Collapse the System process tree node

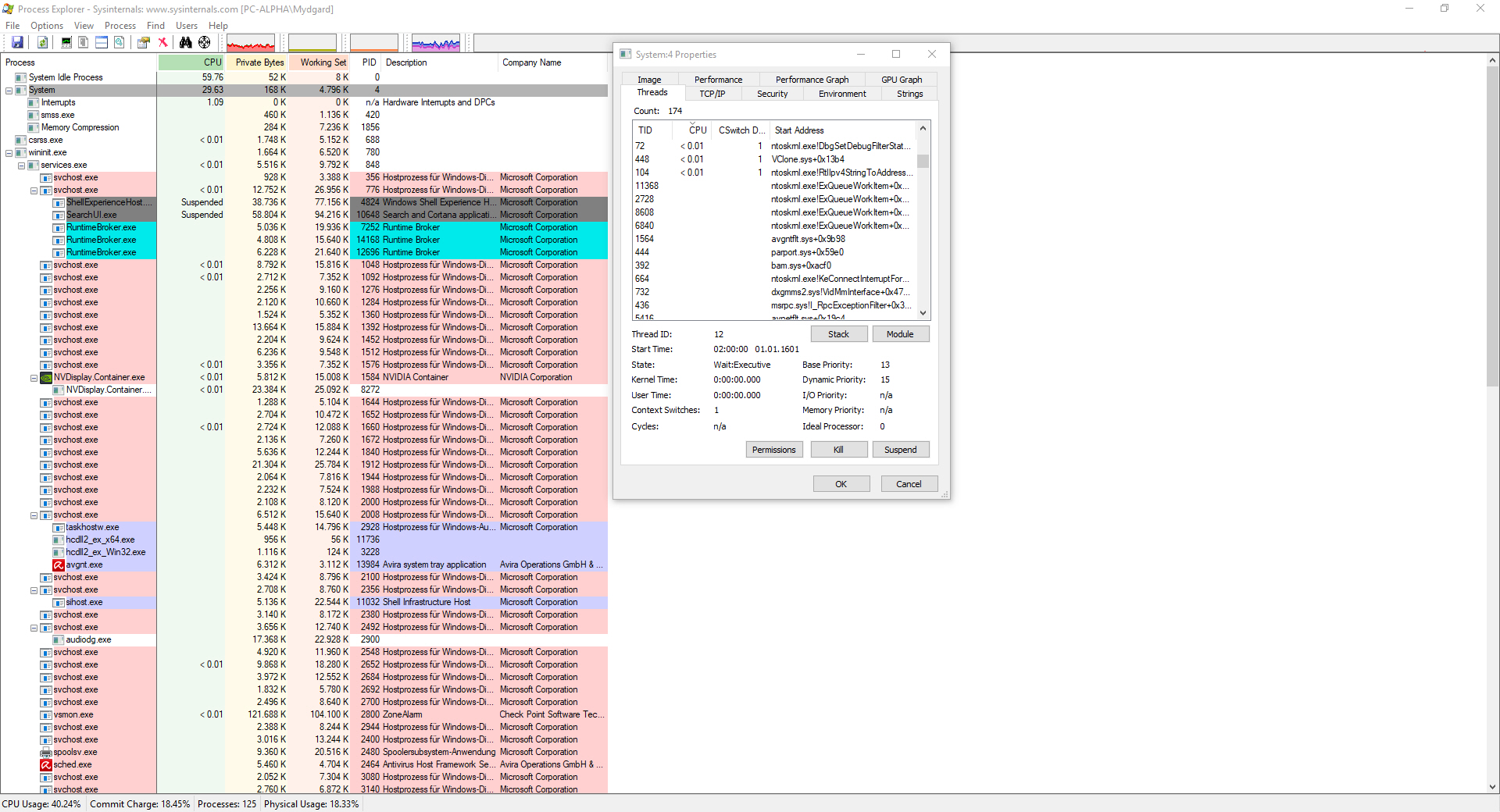tap(9, 90)
